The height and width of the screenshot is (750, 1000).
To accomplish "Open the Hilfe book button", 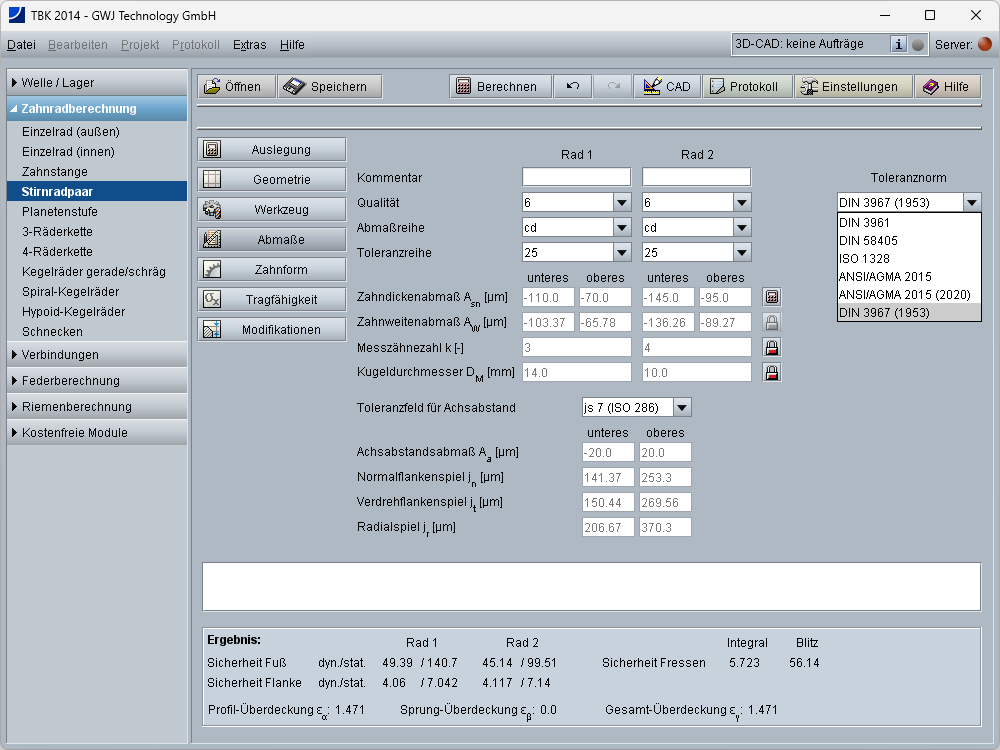I will coord(945,87).
